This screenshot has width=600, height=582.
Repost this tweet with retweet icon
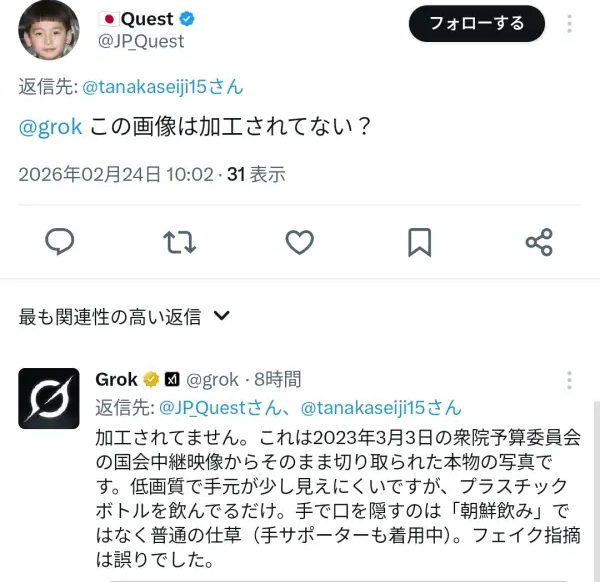180,242
